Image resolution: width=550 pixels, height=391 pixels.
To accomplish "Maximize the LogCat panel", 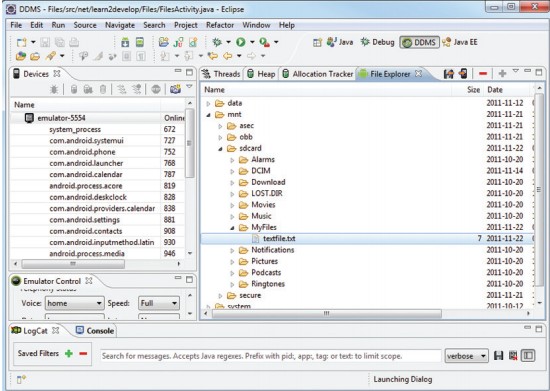I will [x=539, y=329].
